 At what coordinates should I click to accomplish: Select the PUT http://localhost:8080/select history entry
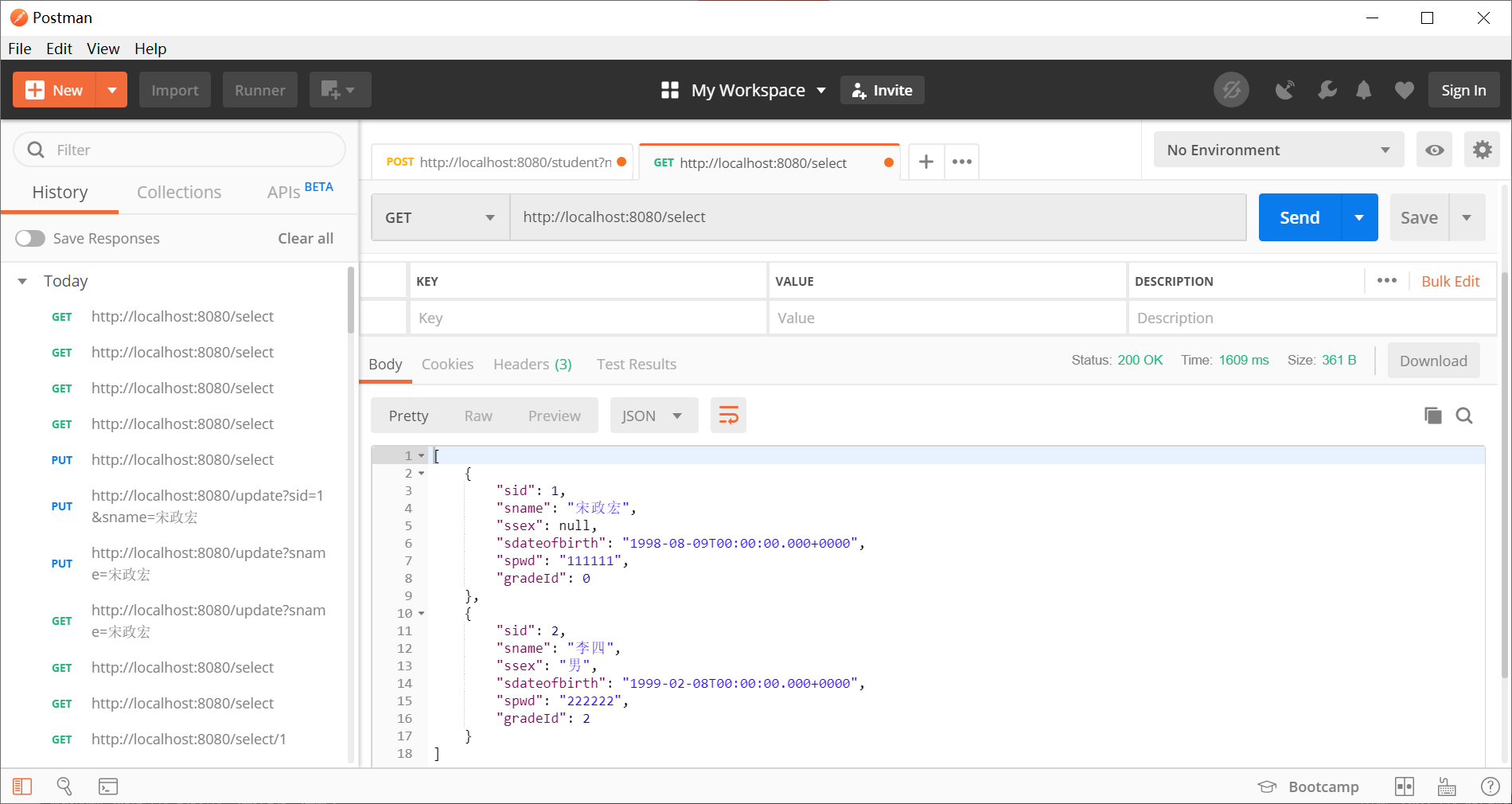coord(181,459)
